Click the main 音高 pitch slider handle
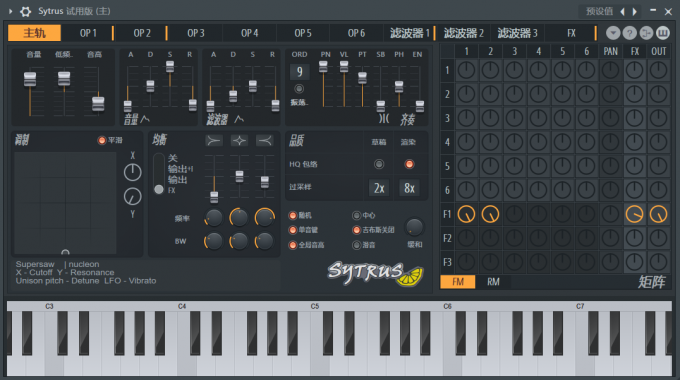The width and height of the screenshot is (680, 380). tap(98, 104)
